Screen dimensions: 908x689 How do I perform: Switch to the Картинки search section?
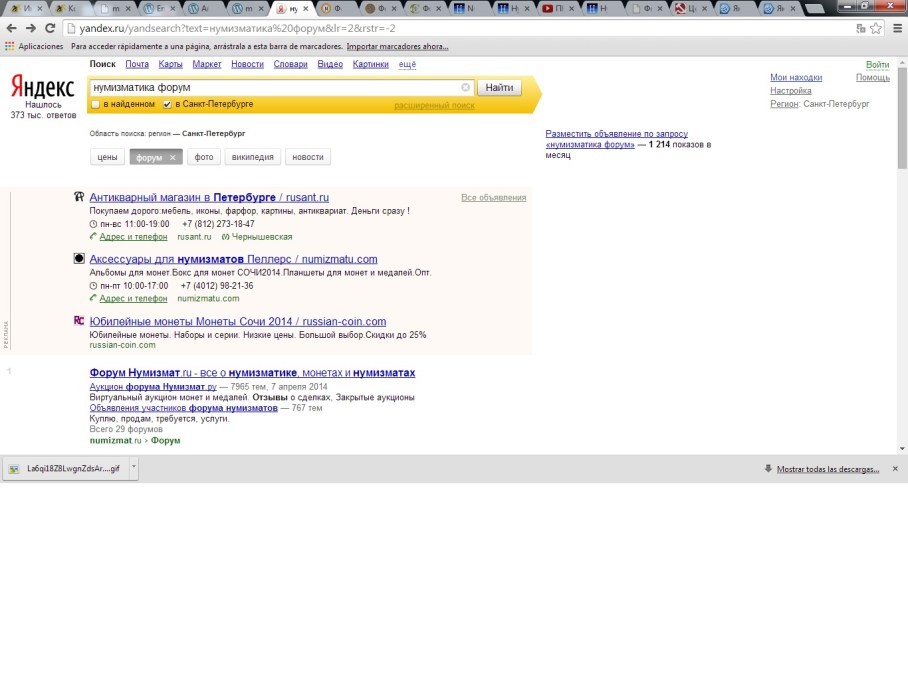[x=372, y=63]
